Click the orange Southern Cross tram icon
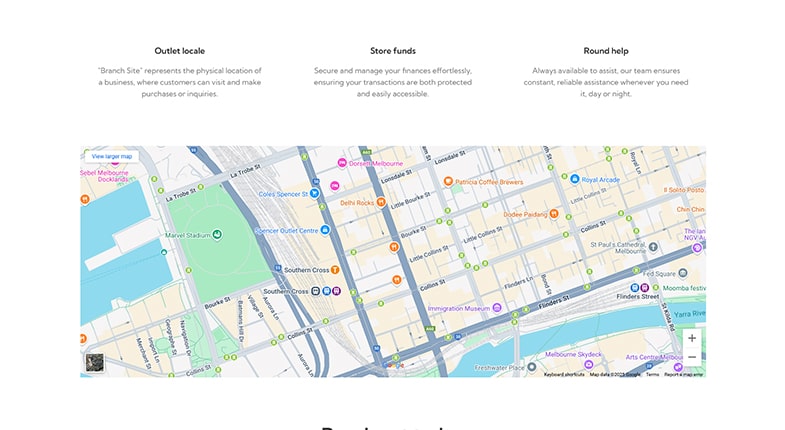The image size is (785, 430). 335,270
